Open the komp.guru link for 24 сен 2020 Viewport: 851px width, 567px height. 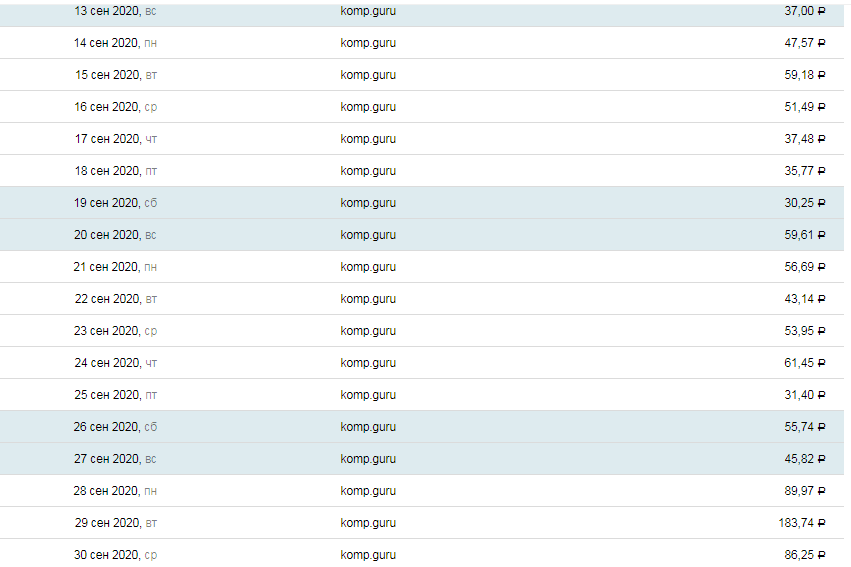pyautogui.click(x=368, y=363)
